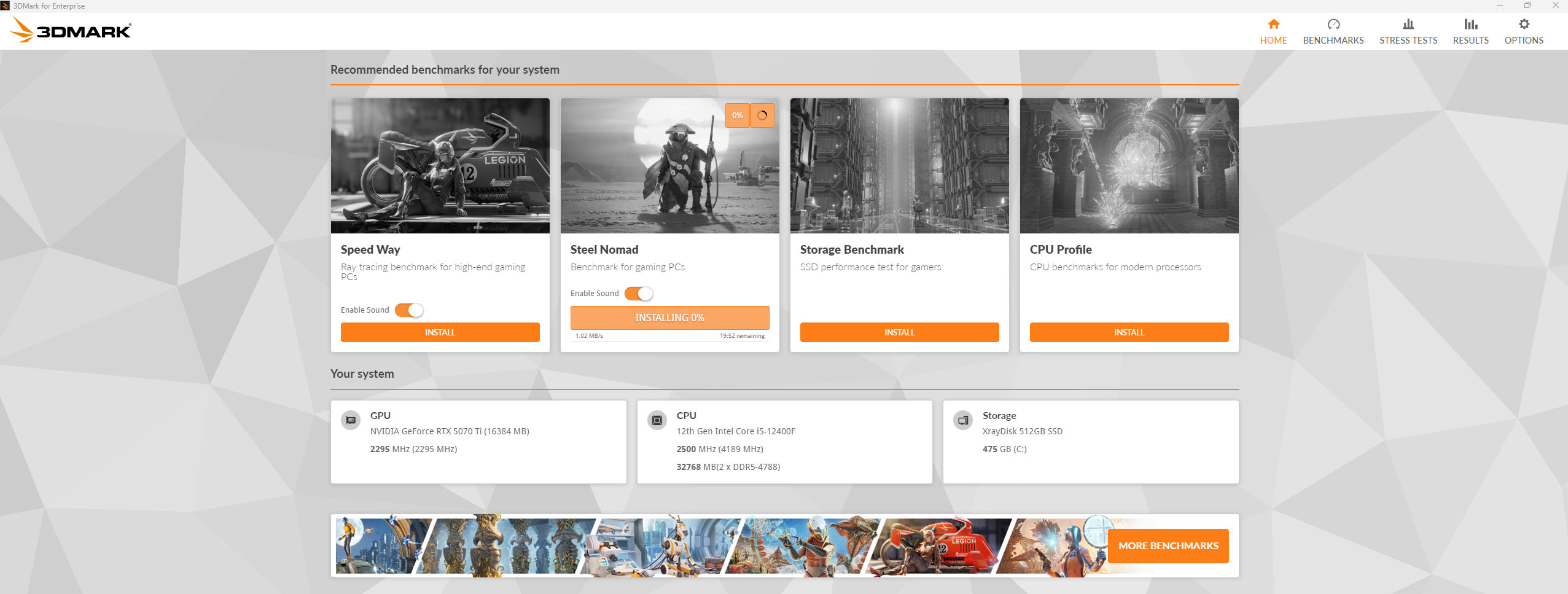Open the Speed Way thumbnail image
Screen dimensions: 1568x594
(440, 166)
